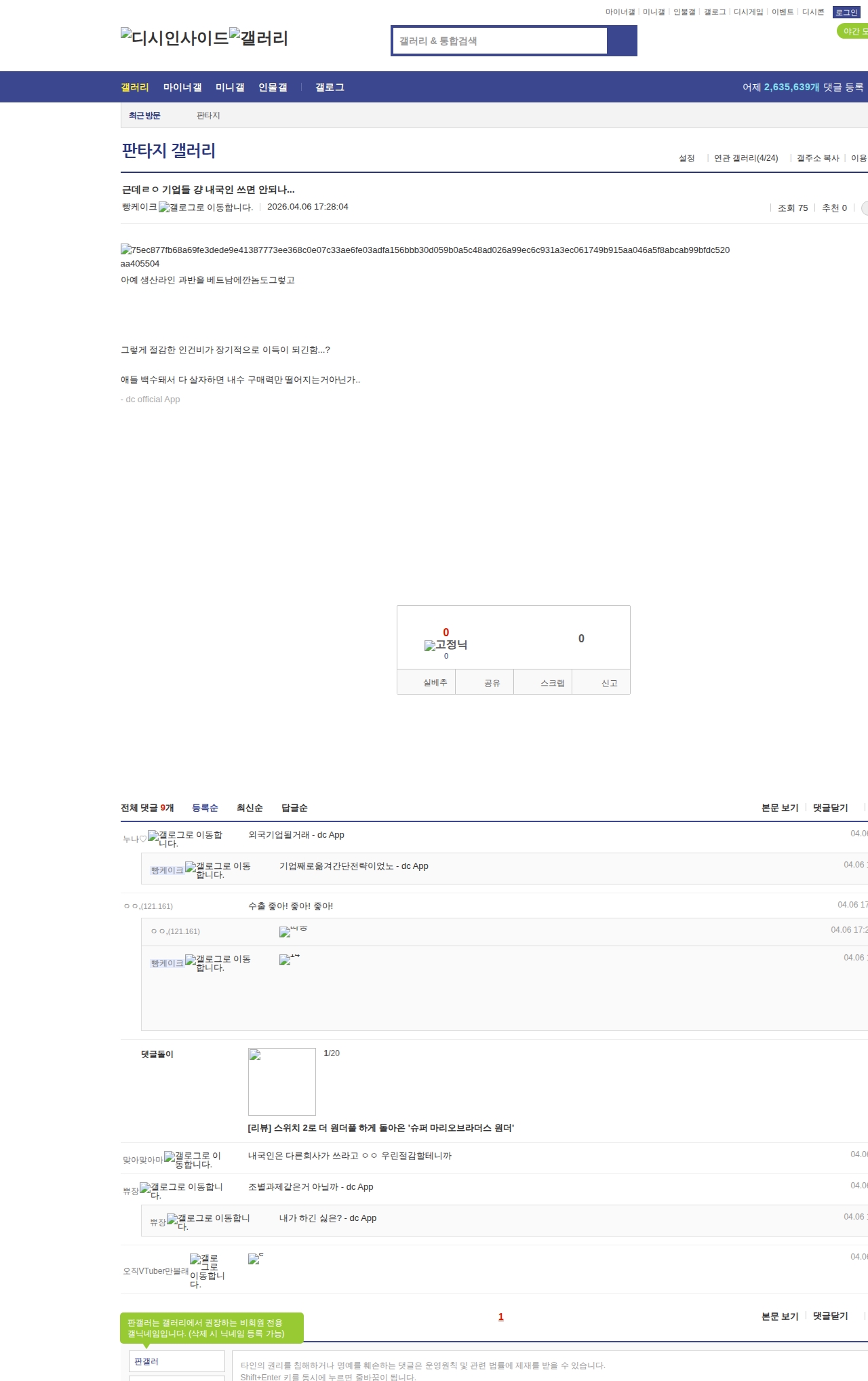Expand 연관 갤러리(4/24) list

pyautogui.click(x=746, y=158)
